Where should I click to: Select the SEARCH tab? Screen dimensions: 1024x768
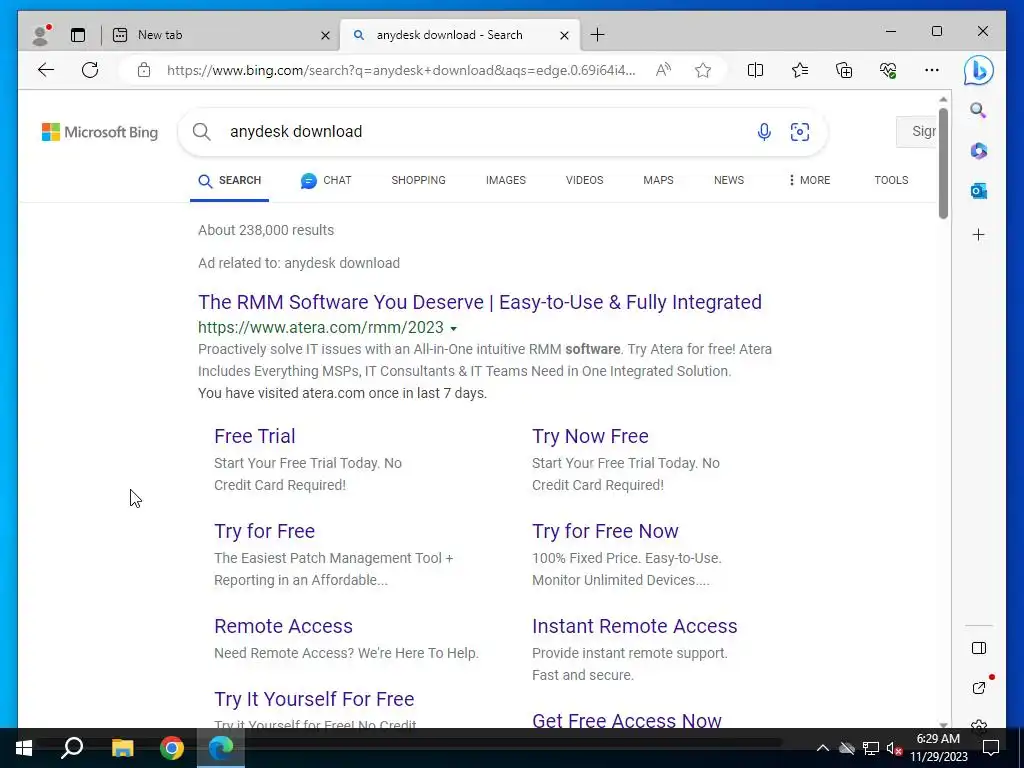pos(229,181)
